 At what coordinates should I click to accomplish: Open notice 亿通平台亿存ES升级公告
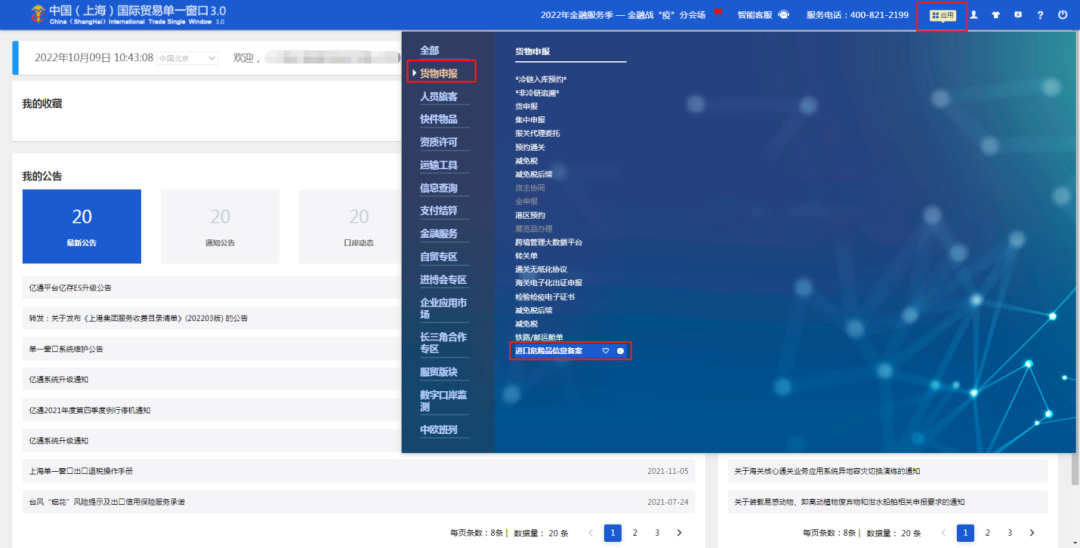point(70,288)
